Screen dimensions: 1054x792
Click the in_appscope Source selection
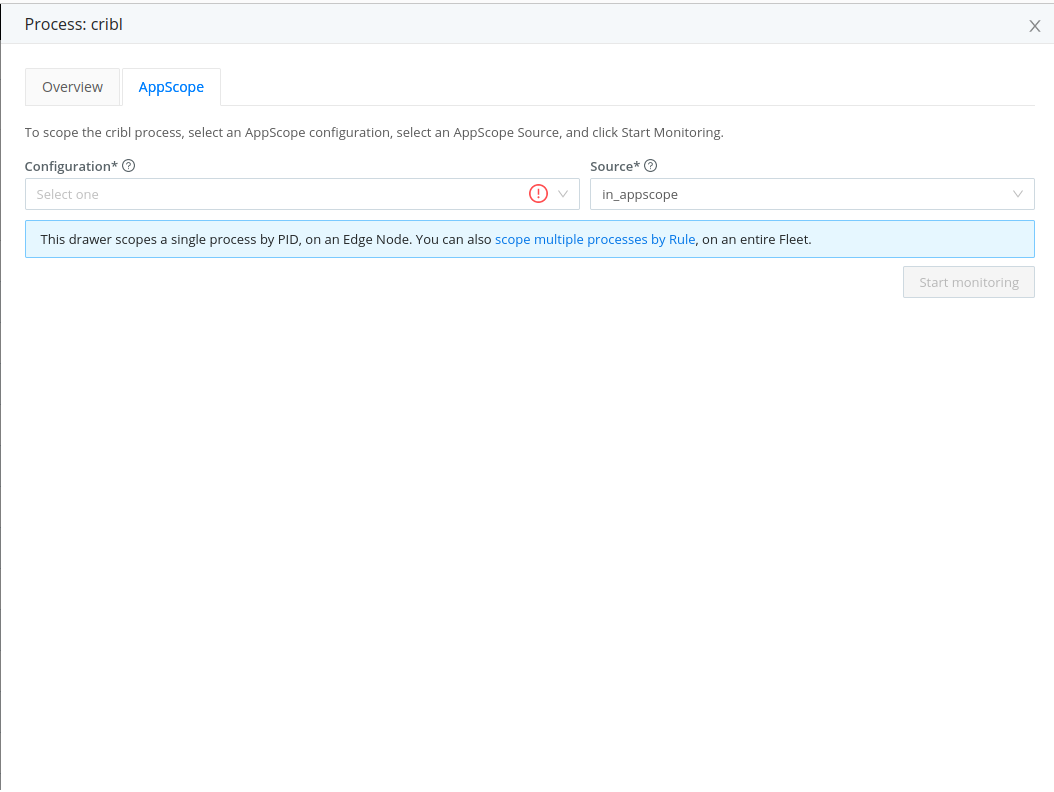[x=640, y=195]
